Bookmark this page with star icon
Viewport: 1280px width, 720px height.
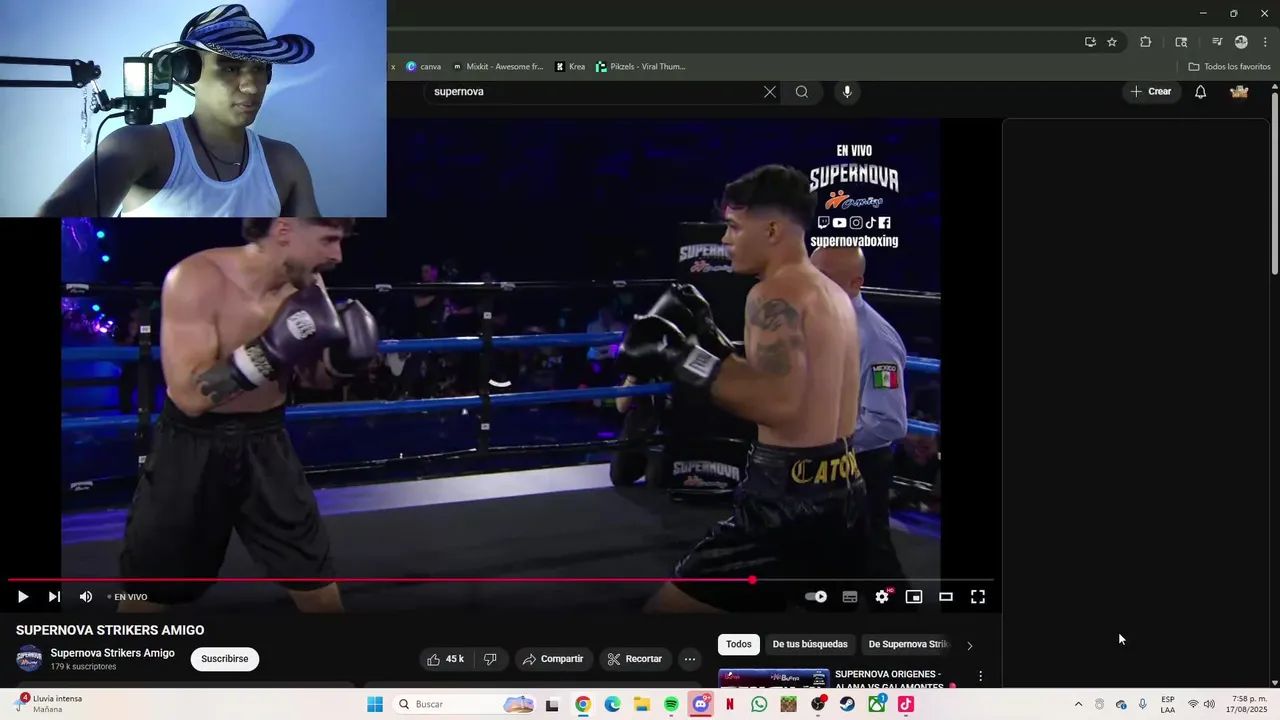click(1112, 42)
